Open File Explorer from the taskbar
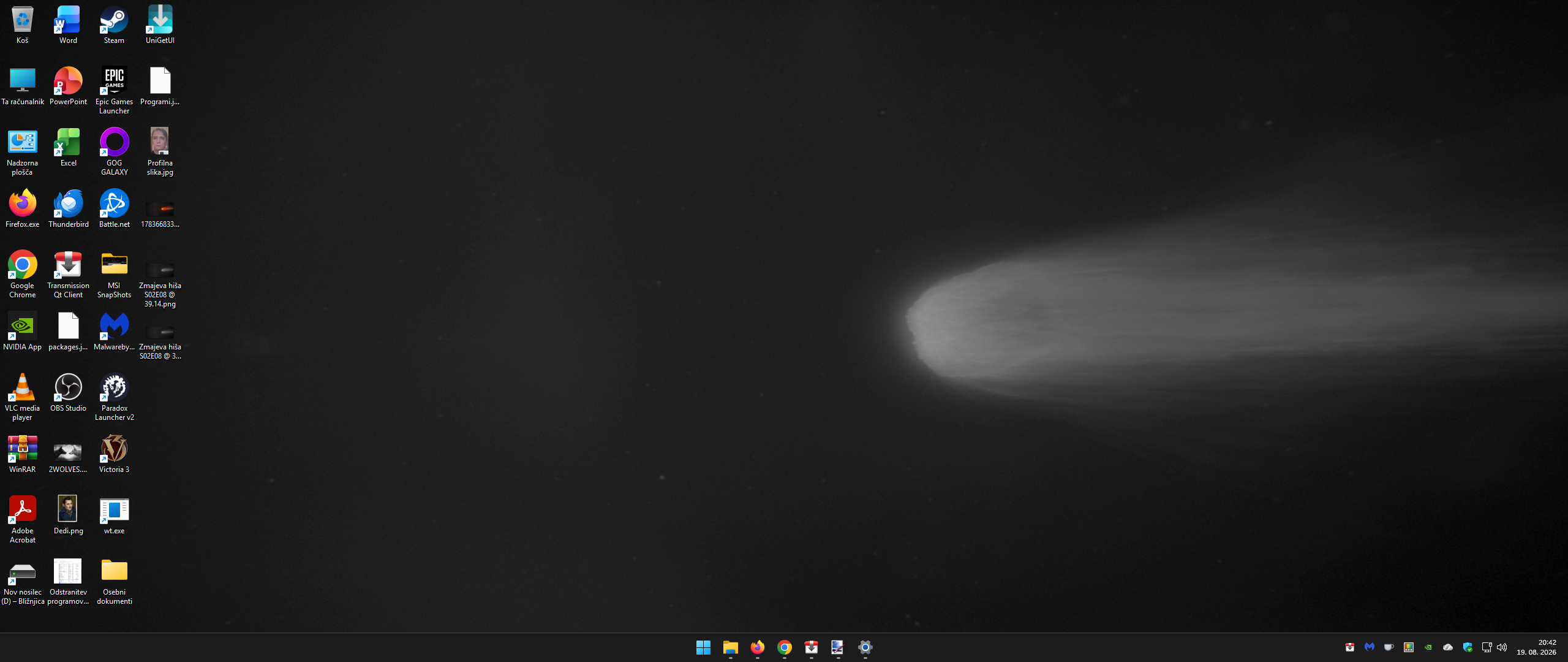 [730, 647]
